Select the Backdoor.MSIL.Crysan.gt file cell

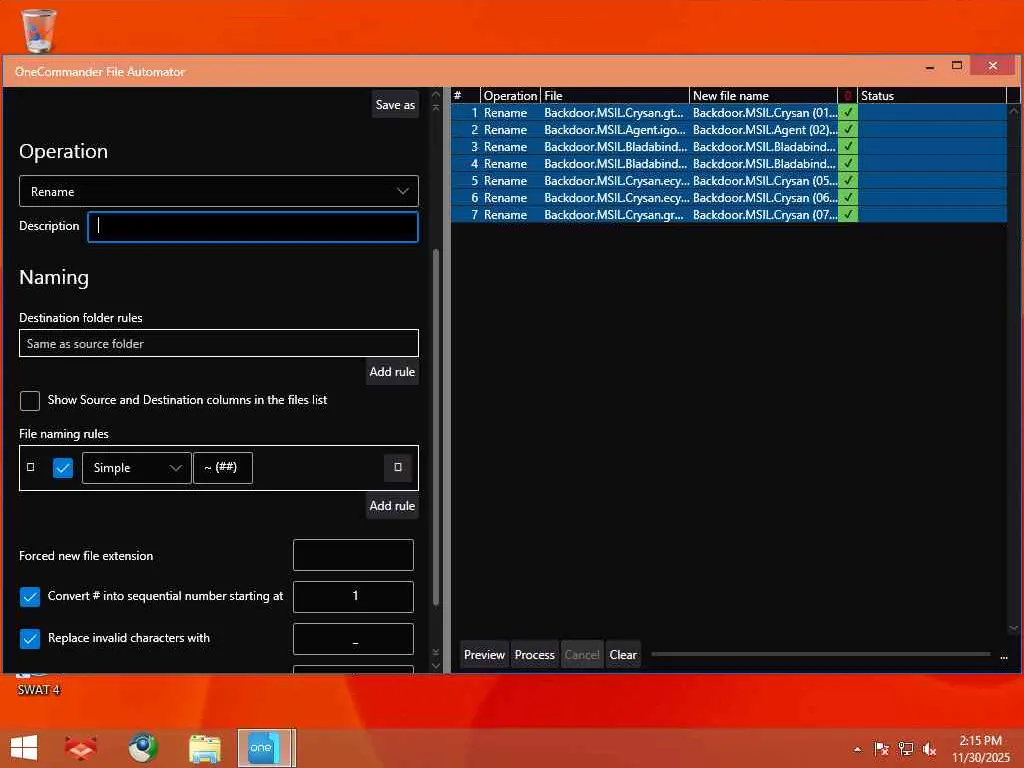point(615,112)
